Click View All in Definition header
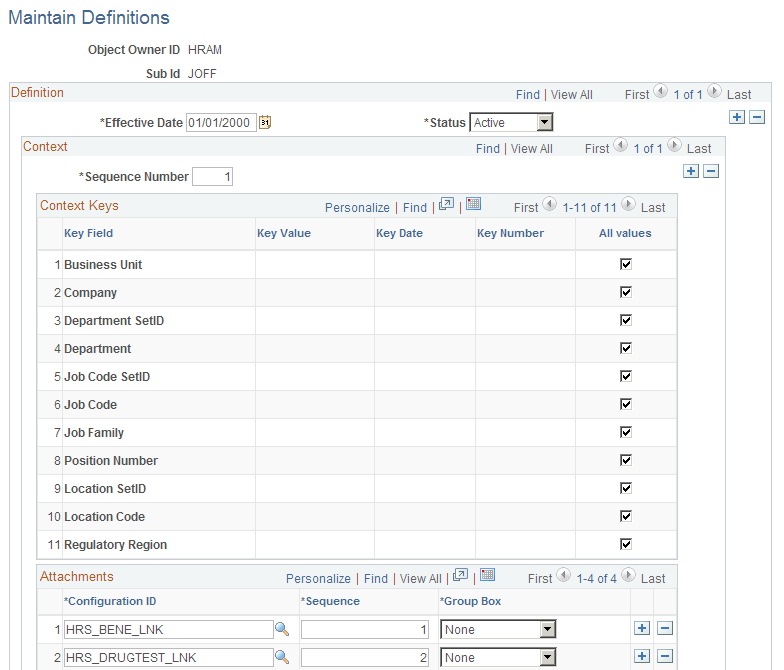The image size is (784, 670). click(572, 95)
